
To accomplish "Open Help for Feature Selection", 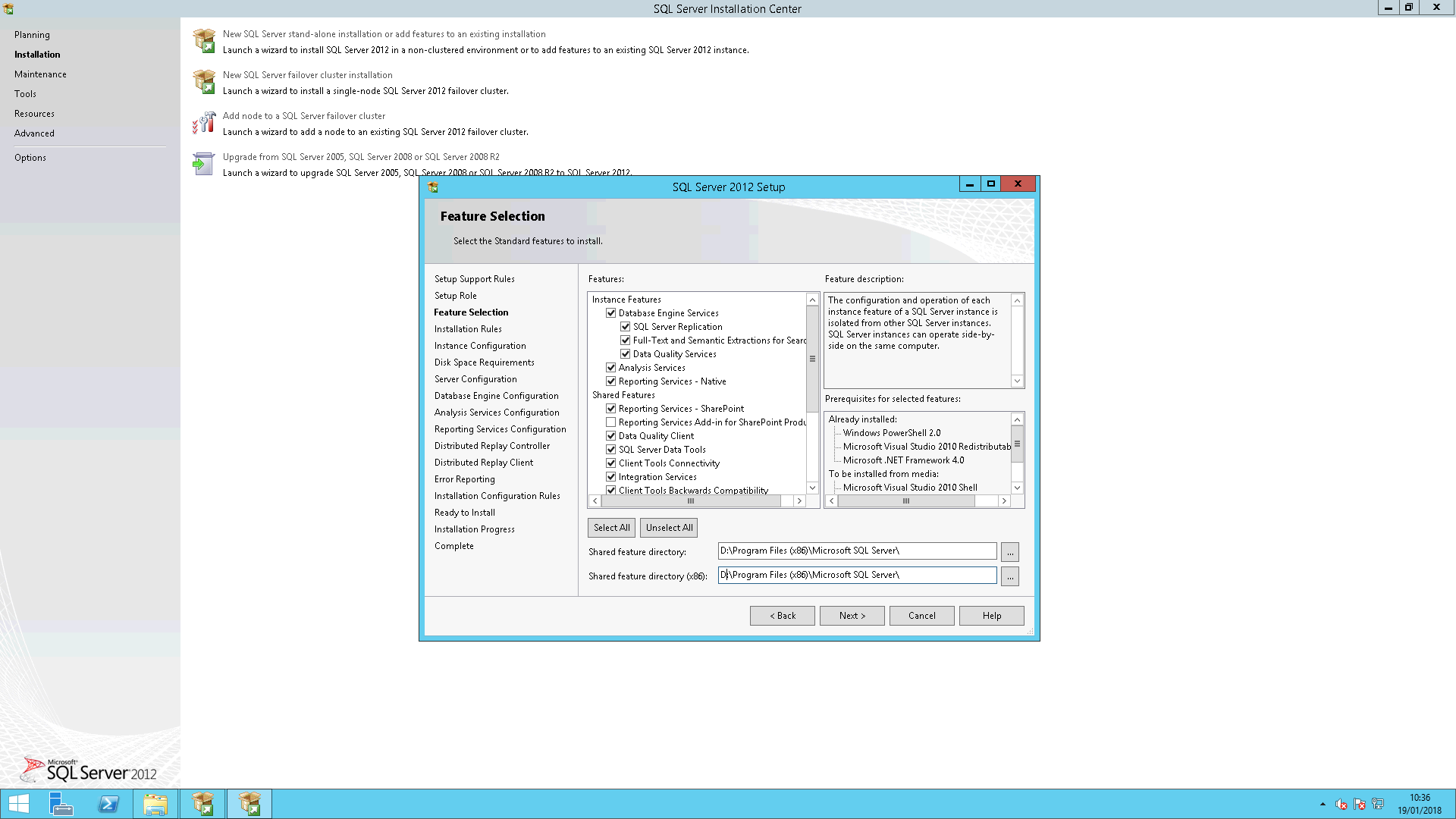I will pos(991,616).
